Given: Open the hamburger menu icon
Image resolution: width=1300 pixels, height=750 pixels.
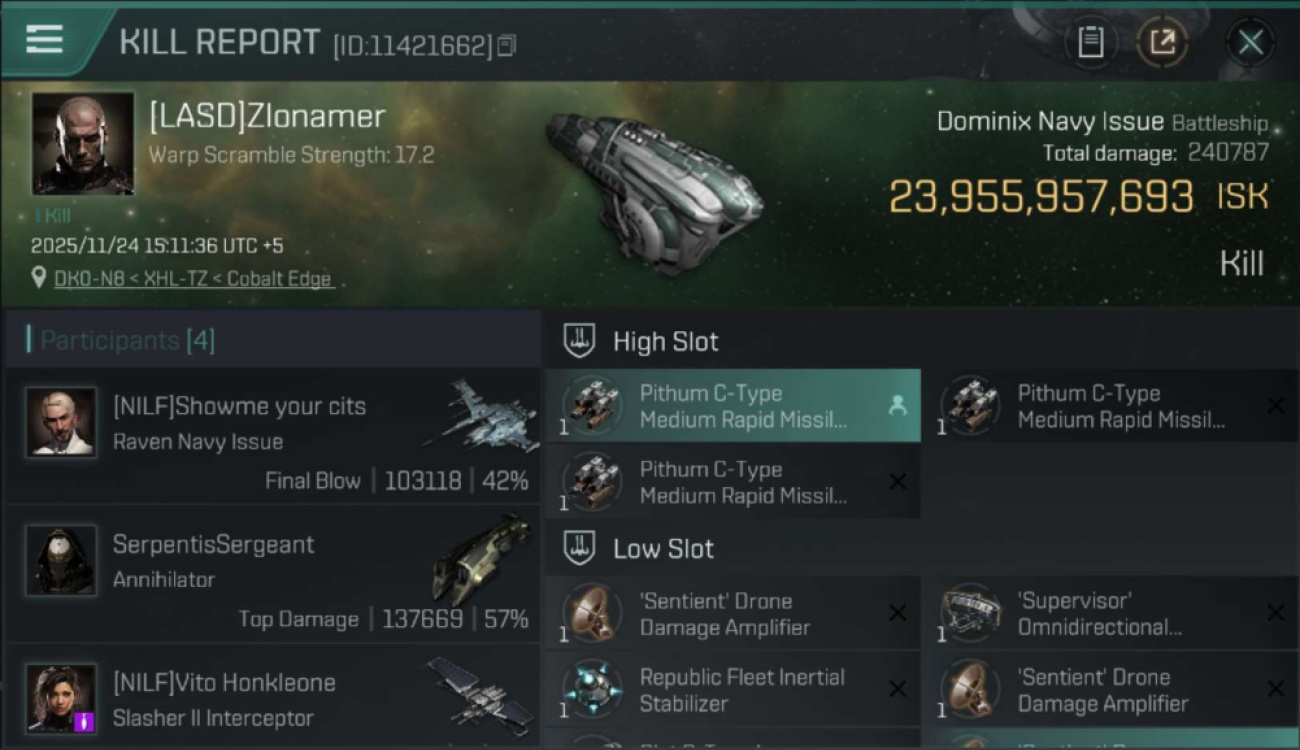Looking at the screenshot, I should coord(45,40).
